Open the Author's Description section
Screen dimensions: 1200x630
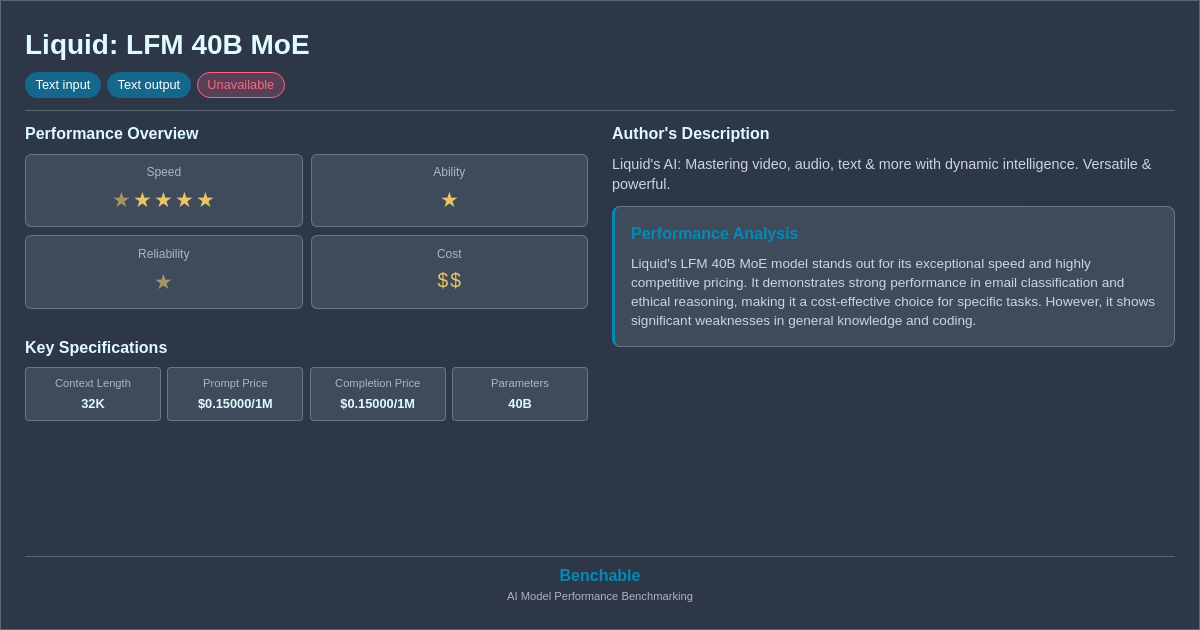click(690, 133)
